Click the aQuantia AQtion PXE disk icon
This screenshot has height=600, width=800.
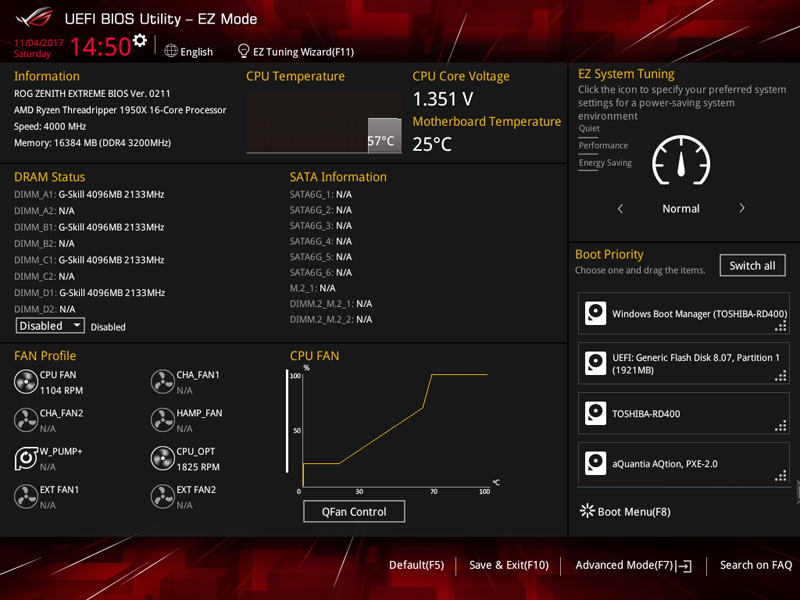[x=595, y=463]
